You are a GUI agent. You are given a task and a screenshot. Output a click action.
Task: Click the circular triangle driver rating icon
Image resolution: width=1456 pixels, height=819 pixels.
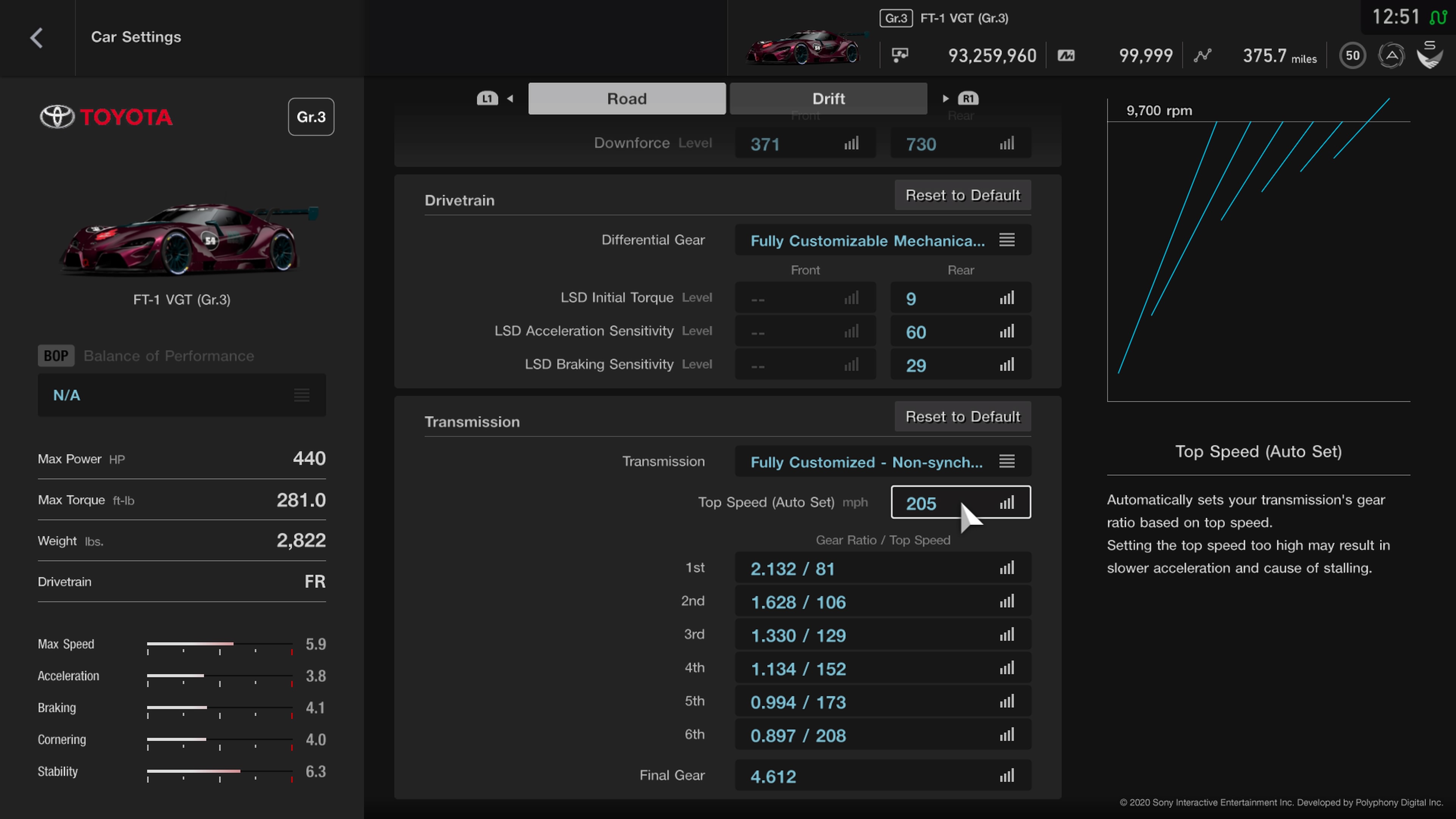click(1391, 55)
